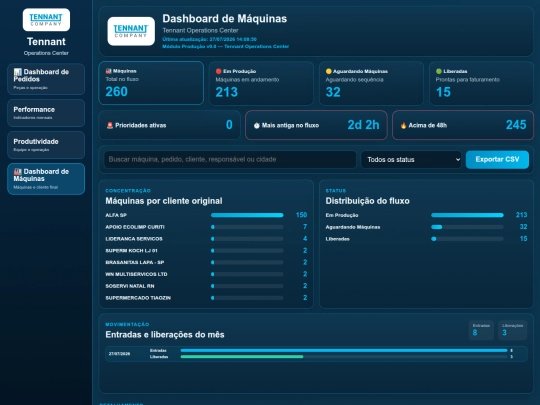This screenshot has width=540, height=405.
Task: Click the Aguardando Máquinas distribution bar
Action: pos(467,227)
